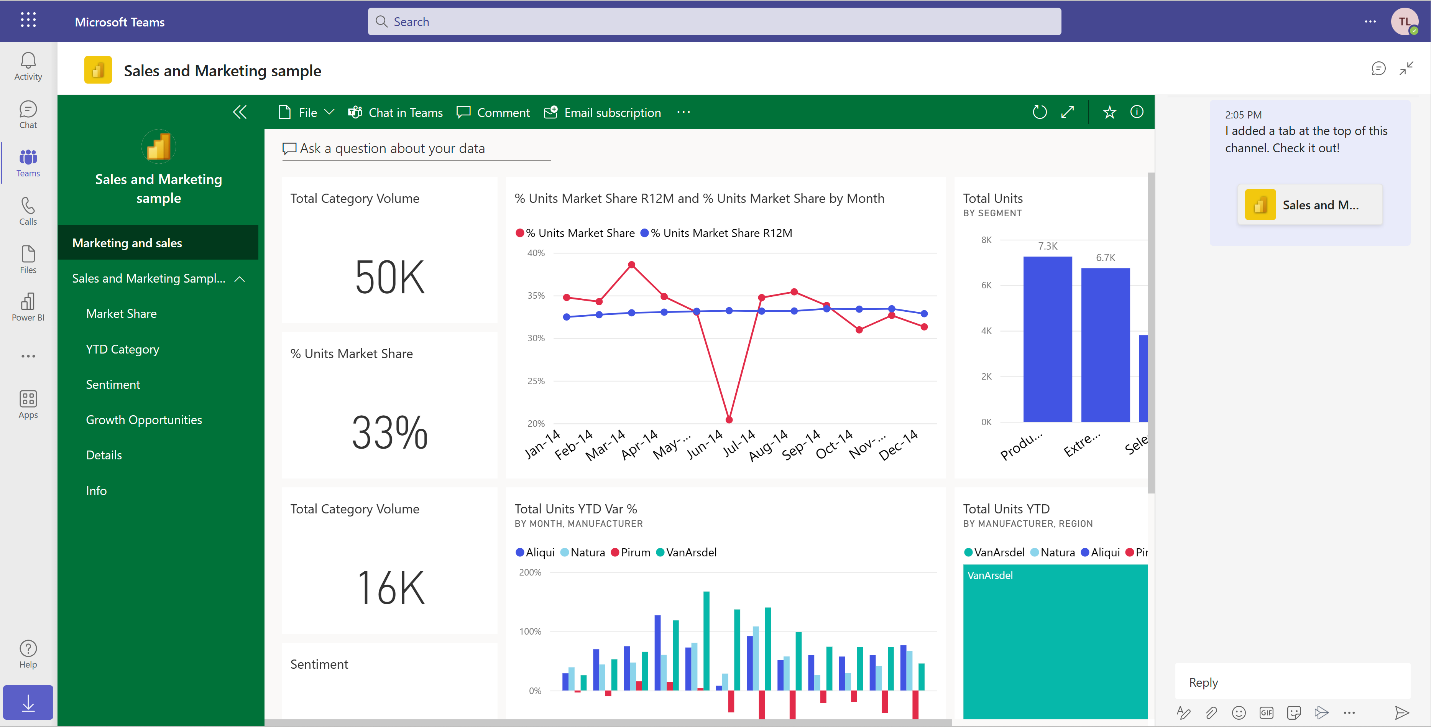Collapse the Sales and Marketing Sample report group

click(x=240, y=279)
